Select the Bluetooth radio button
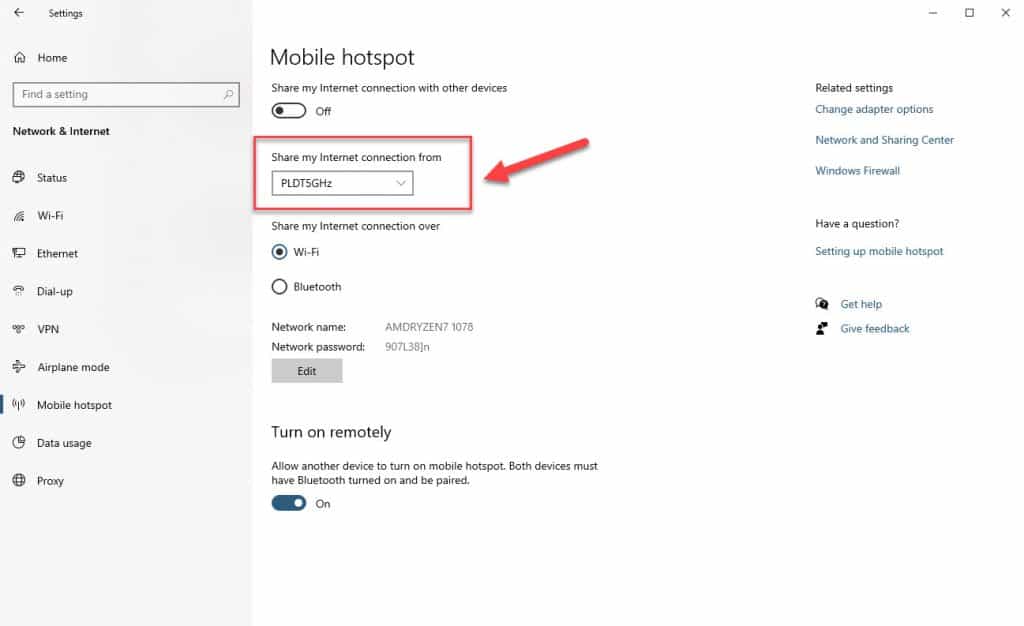This screenshot has width=1024, height=626. [280, 286]
